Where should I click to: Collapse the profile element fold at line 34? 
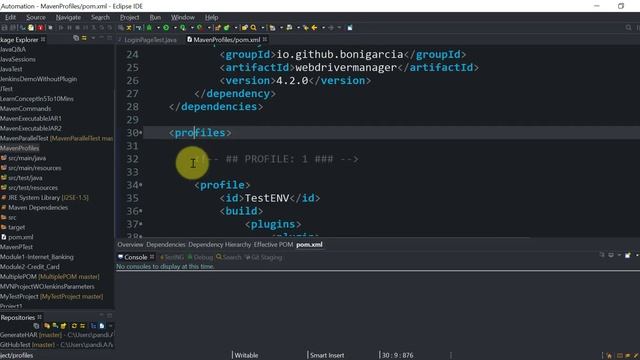coord(141,185)
